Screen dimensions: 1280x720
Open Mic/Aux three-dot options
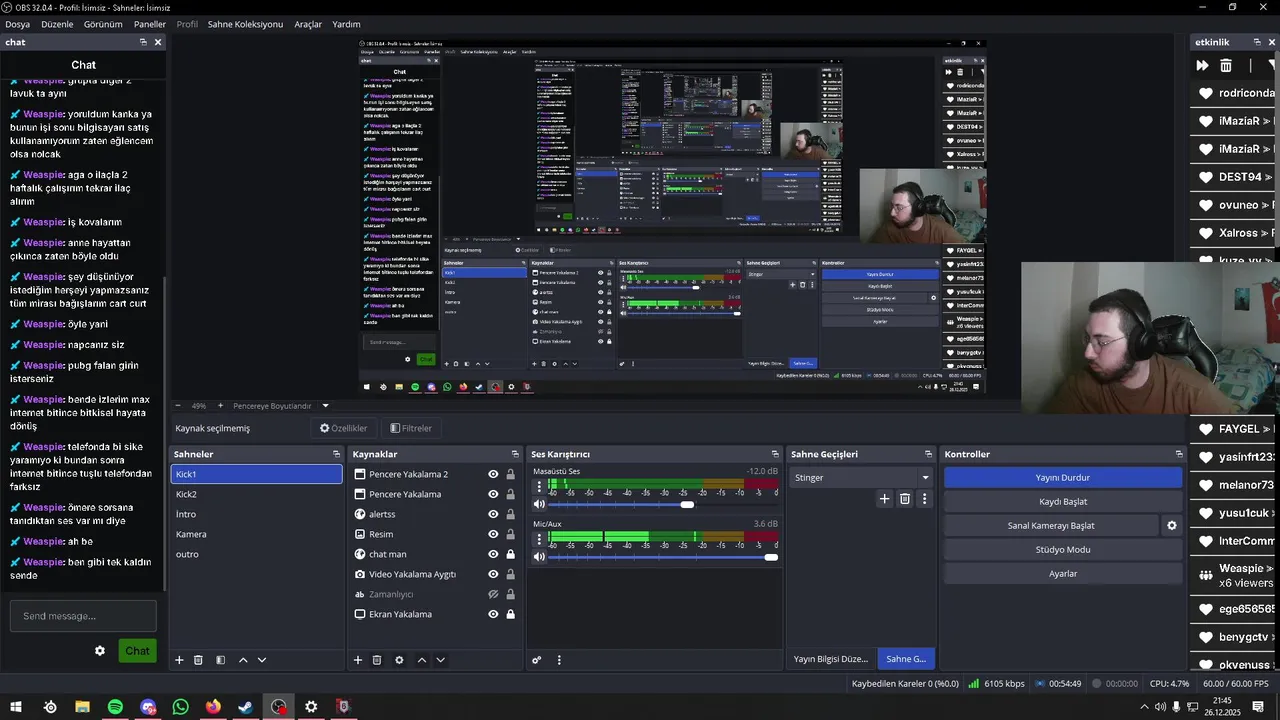click(540, 539)
